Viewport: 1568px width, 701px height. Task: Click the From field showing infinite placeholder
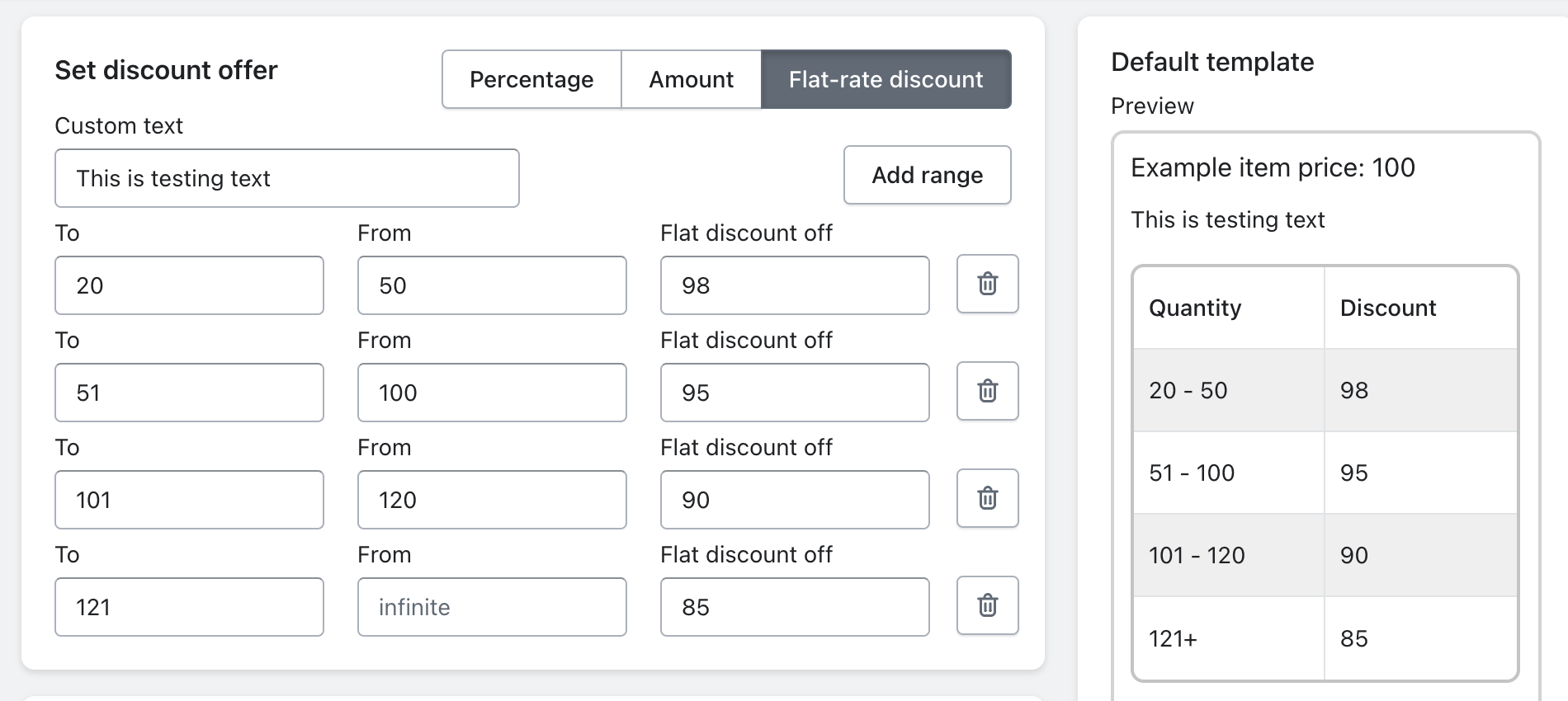point(492,607)
